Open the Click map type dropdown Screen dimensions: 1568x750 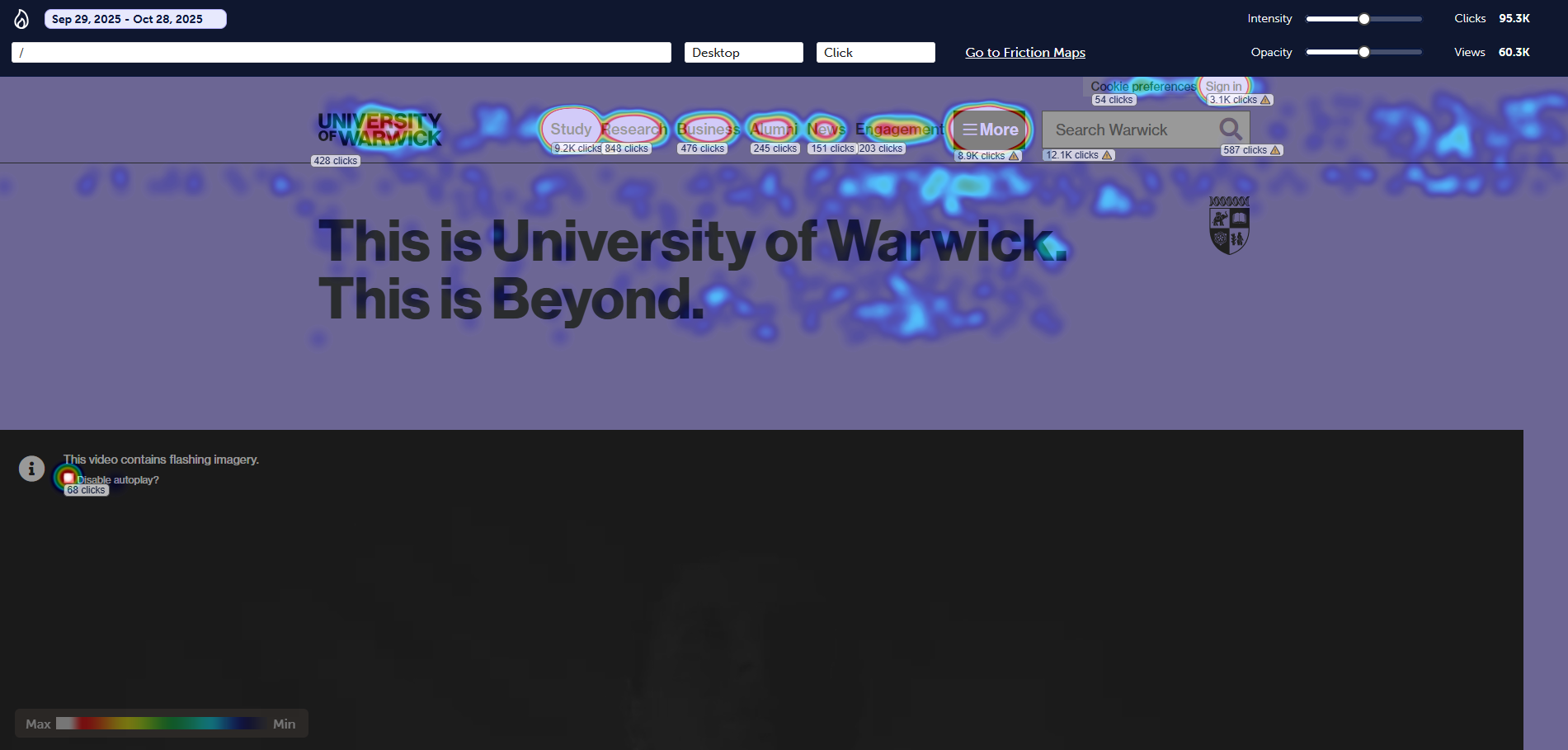coord(875,53)
